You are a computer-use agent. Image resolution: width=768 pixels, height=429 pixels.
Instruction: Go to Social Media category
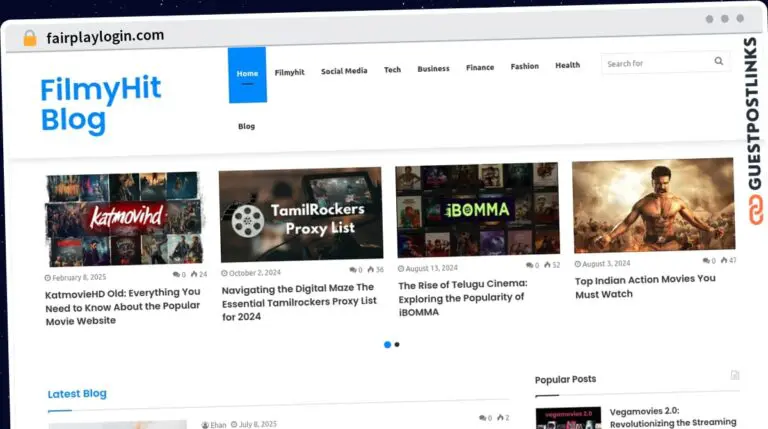click(x=344, y=71)
